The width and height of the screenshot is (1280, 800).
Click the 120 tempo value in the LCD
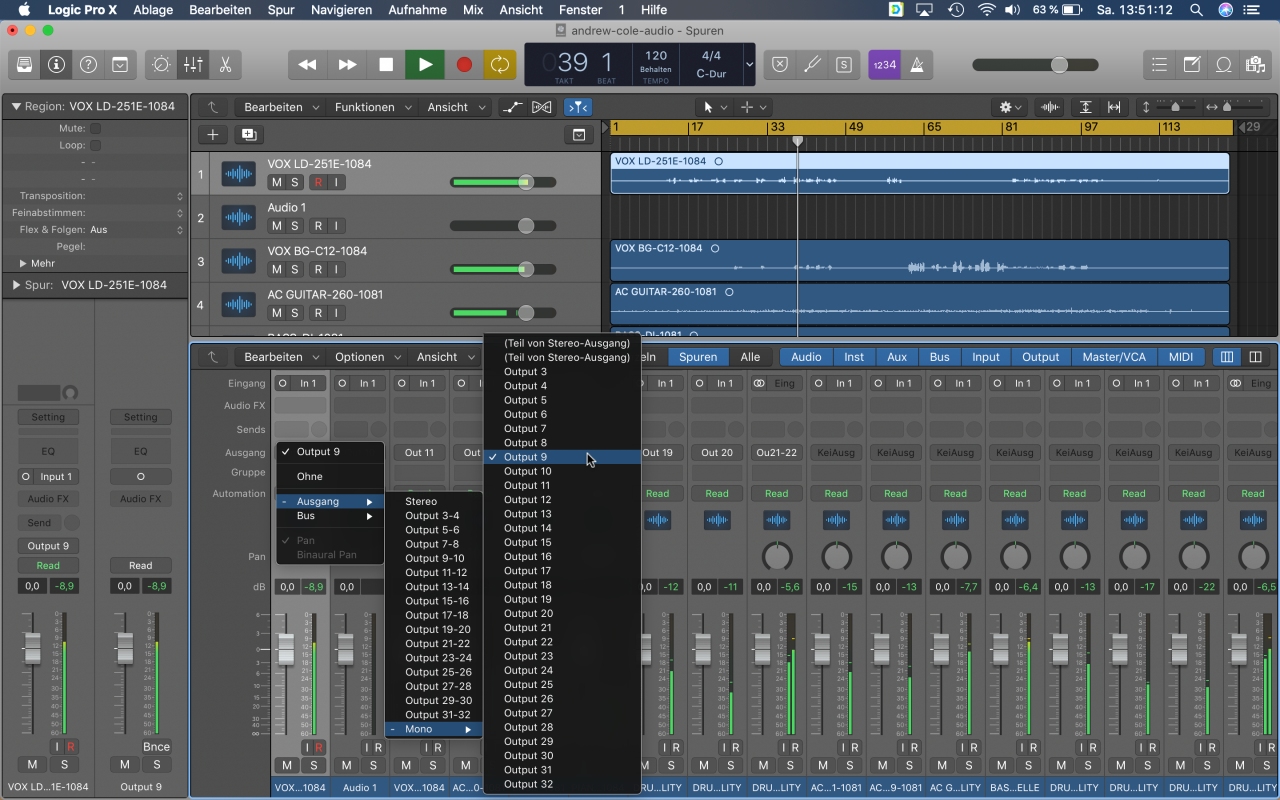[656, 56]
